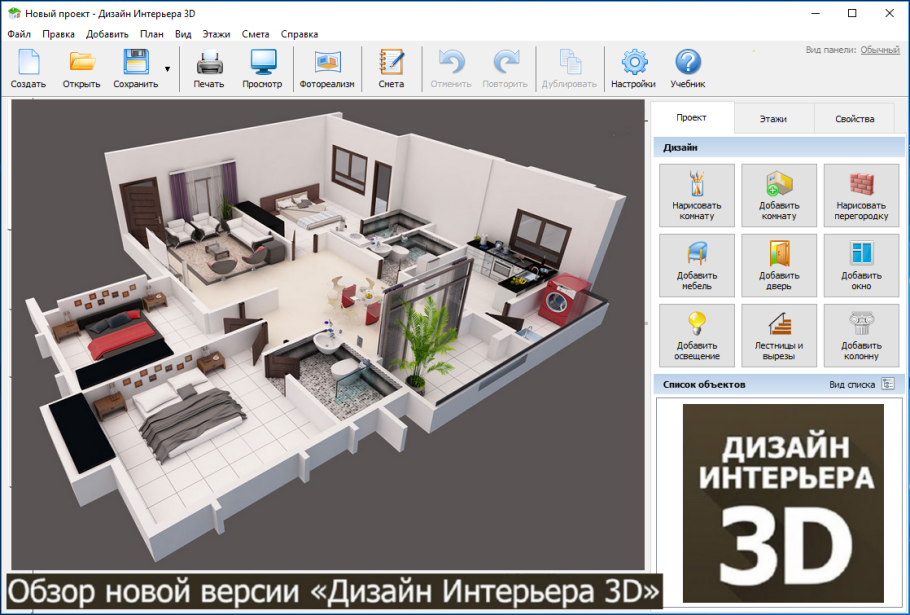Image resolution: width=910 pixels, height=615 pixels.
Task: Expand the Сохранить dropdown arrow
Action: coord(165,68)
